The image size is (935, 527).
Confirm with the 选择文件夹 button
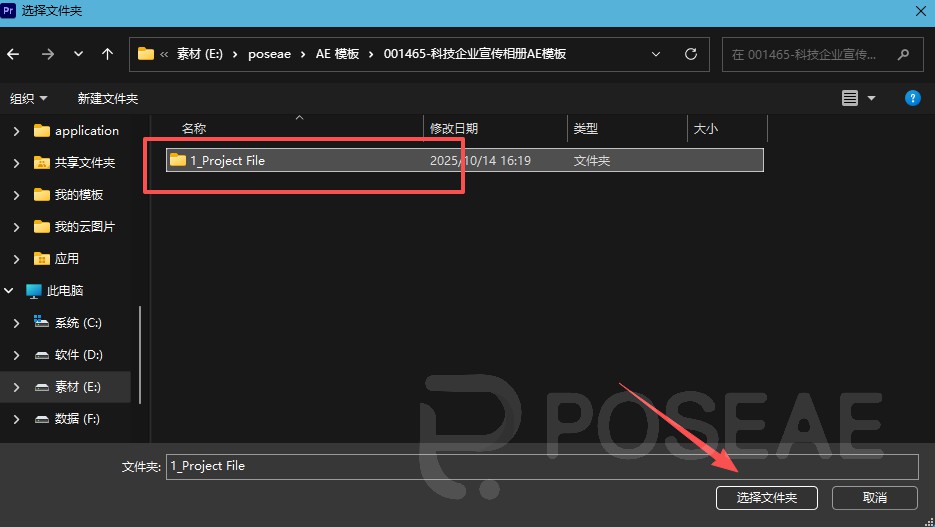[766, 498]
